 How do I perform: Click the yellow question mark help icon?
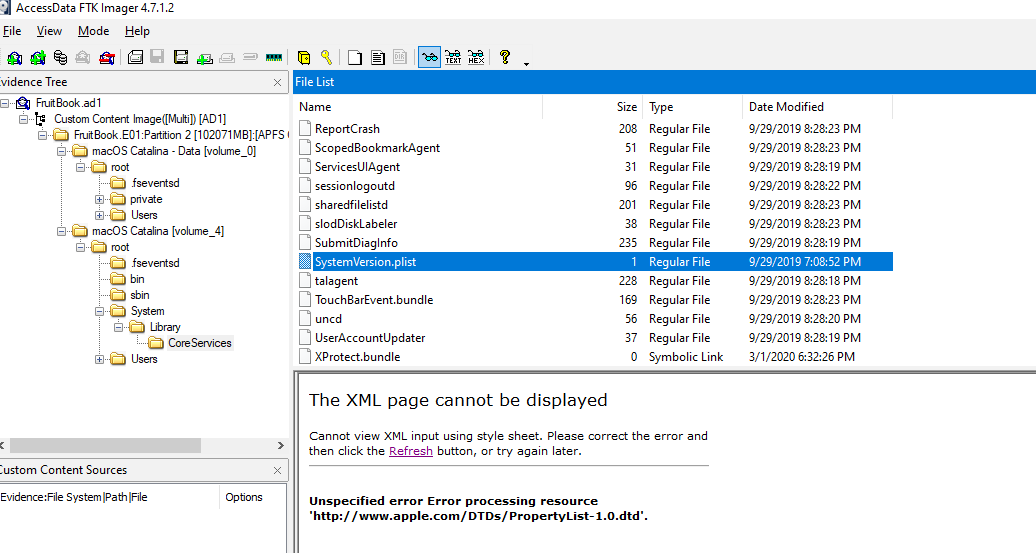pyautogui.click(x=505, y=58)
